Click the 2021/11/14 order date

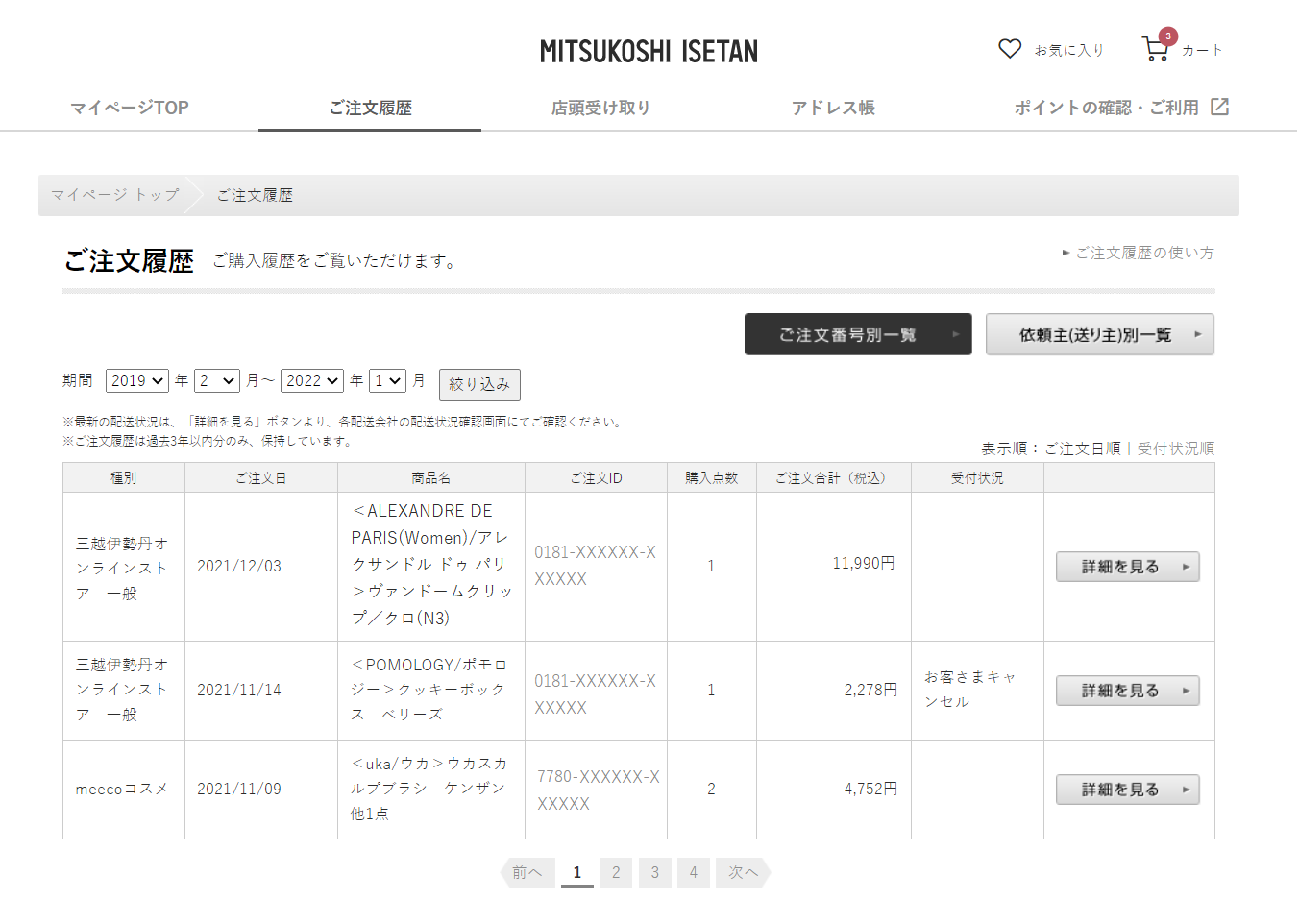coord(239,690)
